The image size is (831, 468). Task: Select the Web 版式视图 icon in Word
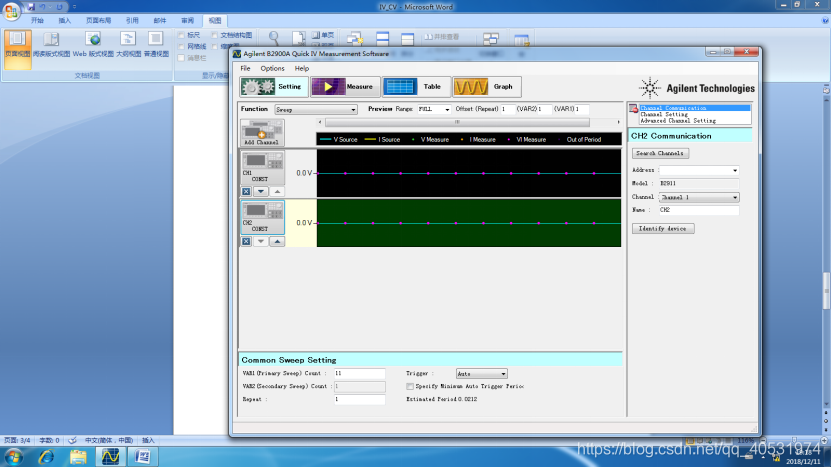93,45
